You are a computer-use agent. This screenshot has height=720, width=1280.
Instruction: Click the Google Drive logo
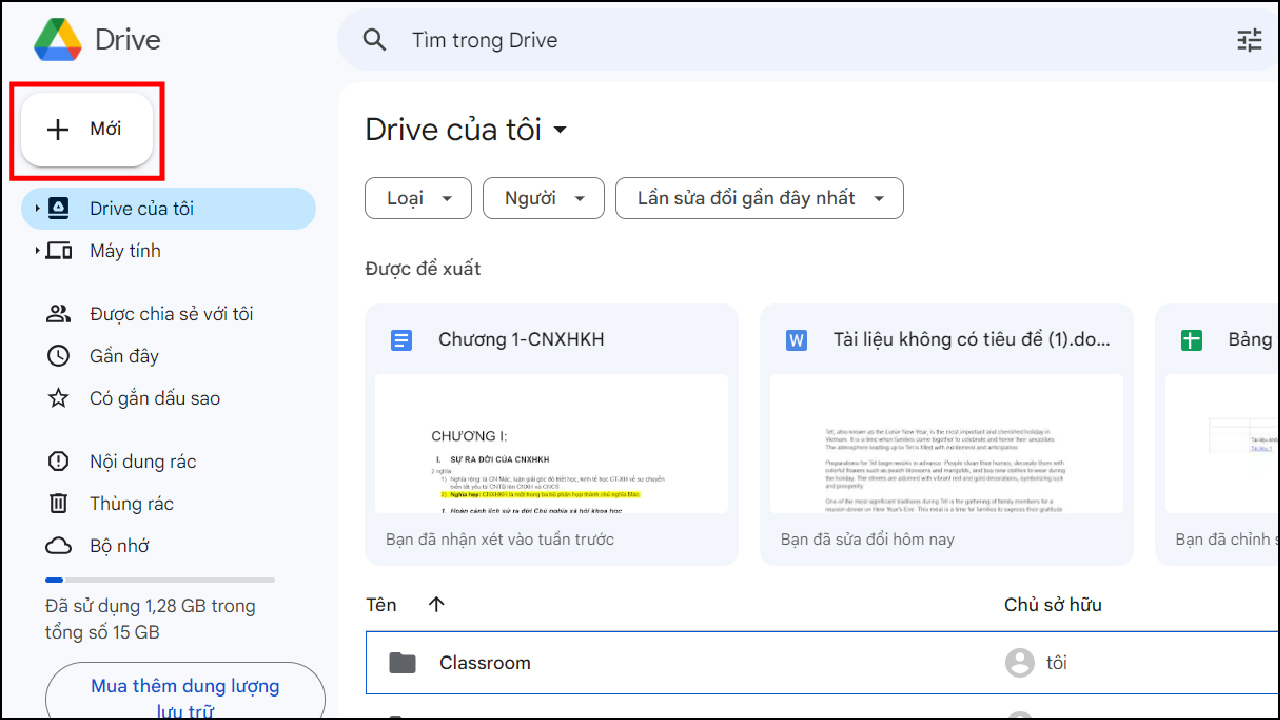pos(57,40)
